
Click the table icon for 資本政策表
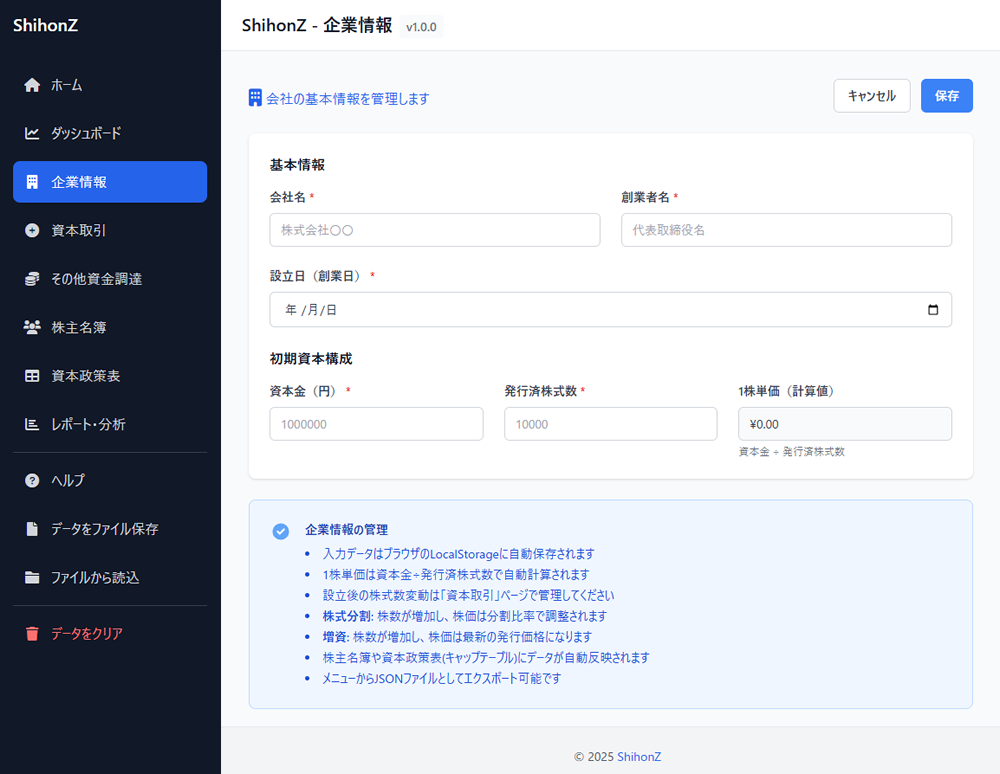[32, 376]
